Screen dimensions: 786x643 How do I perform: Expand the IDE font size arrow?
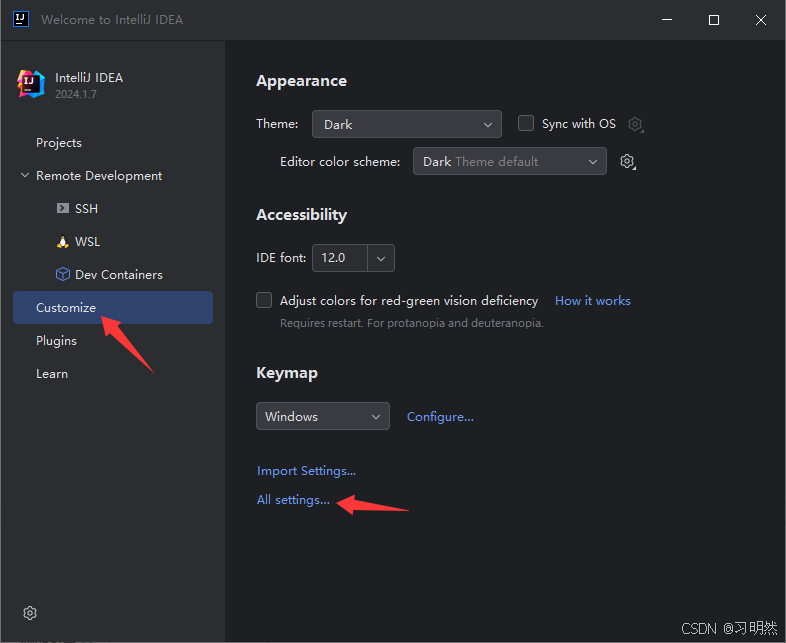(381, 258)
